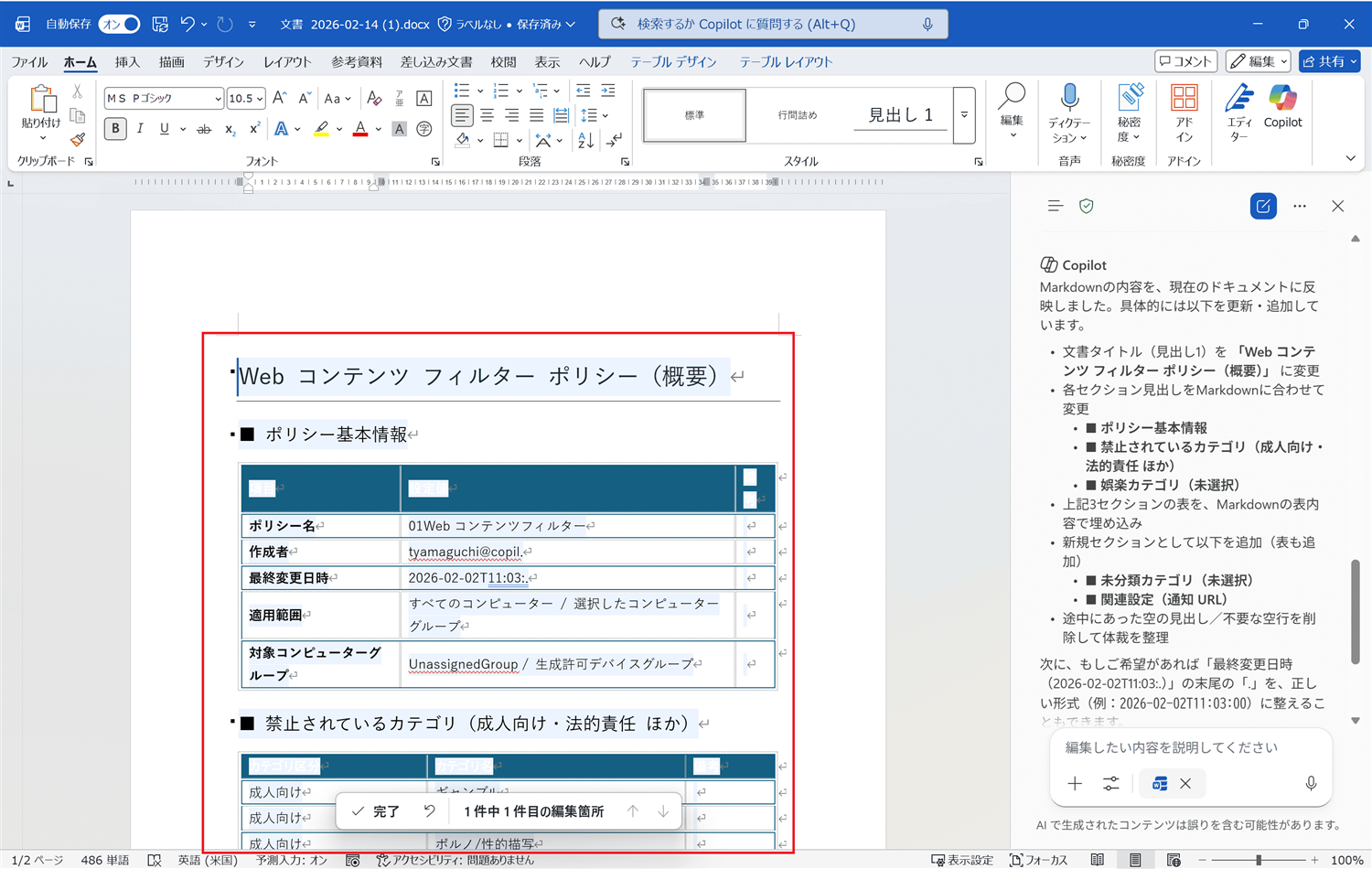Click the search box in title bar
This screenshot has width=1372, height=869.
tap(773, 24)
